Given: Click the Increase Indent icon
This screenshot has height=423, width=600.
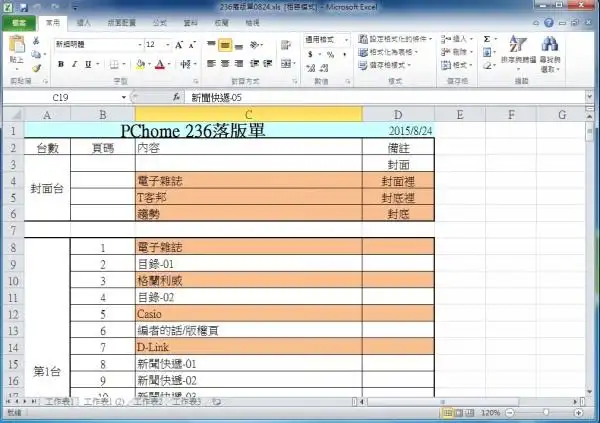Looking at the screenshot, I should (267, 63).
